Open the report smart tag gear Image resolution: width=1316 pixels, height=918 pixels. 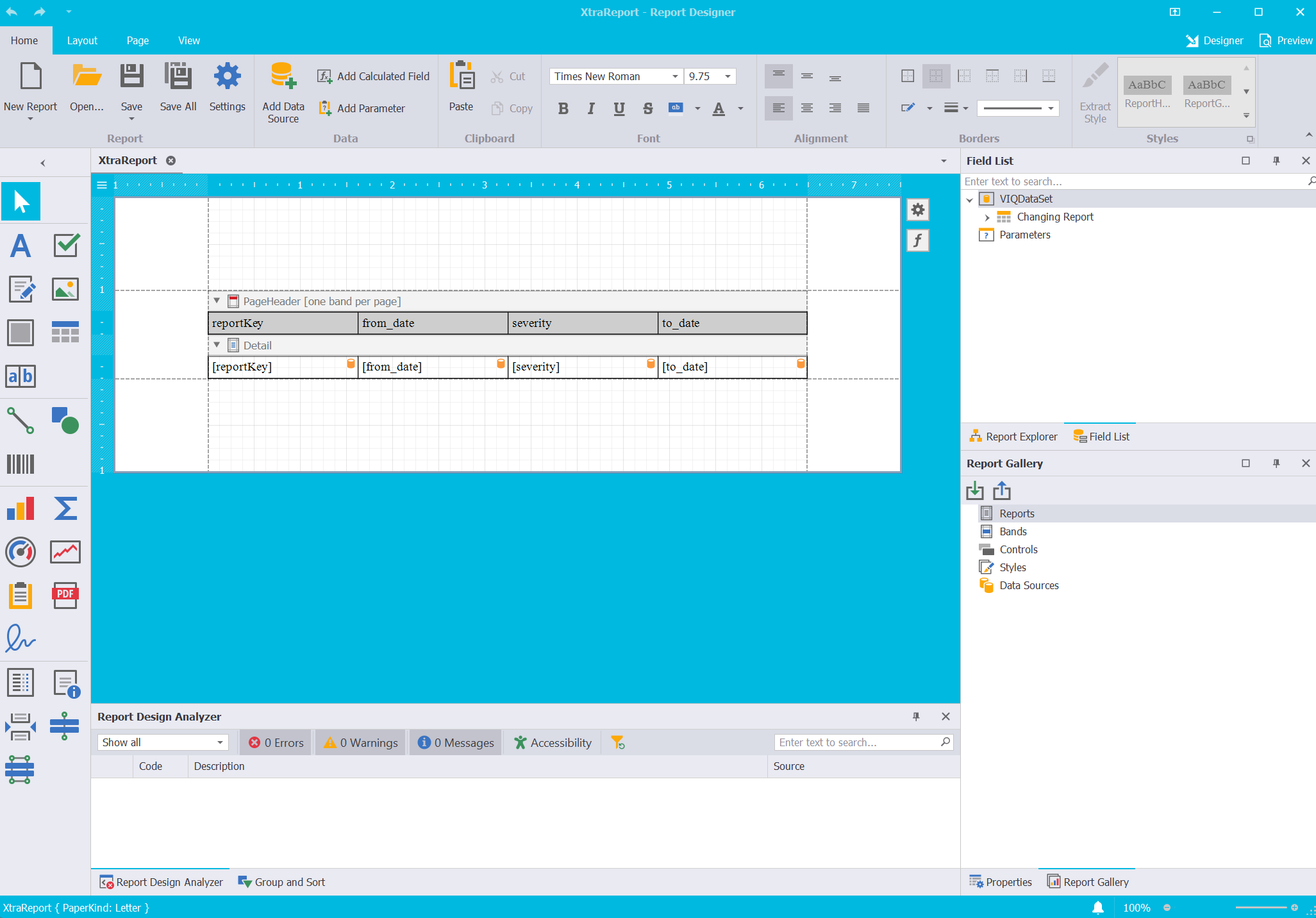click(x=918, y=210)
